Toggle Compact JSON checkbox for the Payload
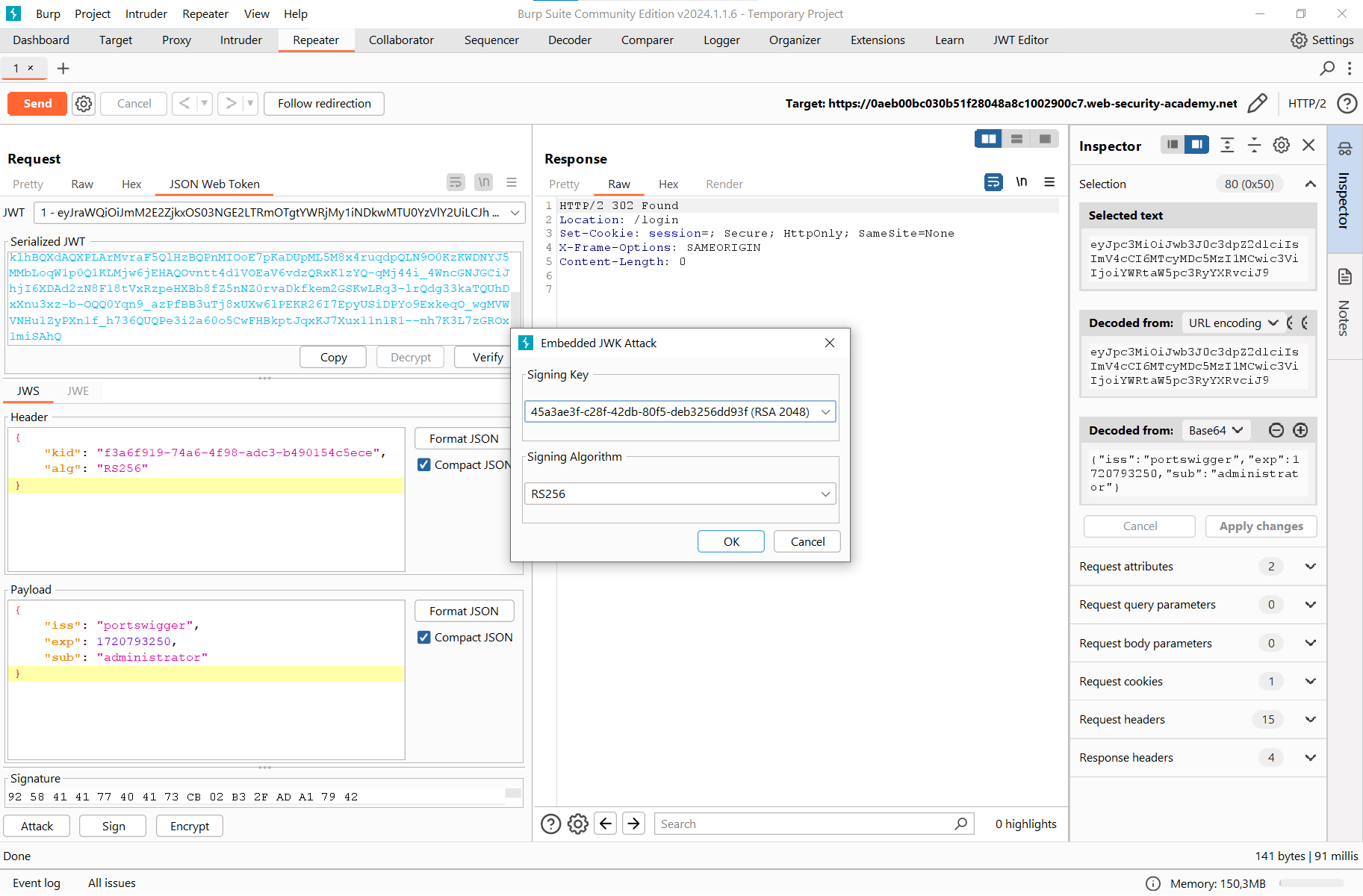 (423, 637)
